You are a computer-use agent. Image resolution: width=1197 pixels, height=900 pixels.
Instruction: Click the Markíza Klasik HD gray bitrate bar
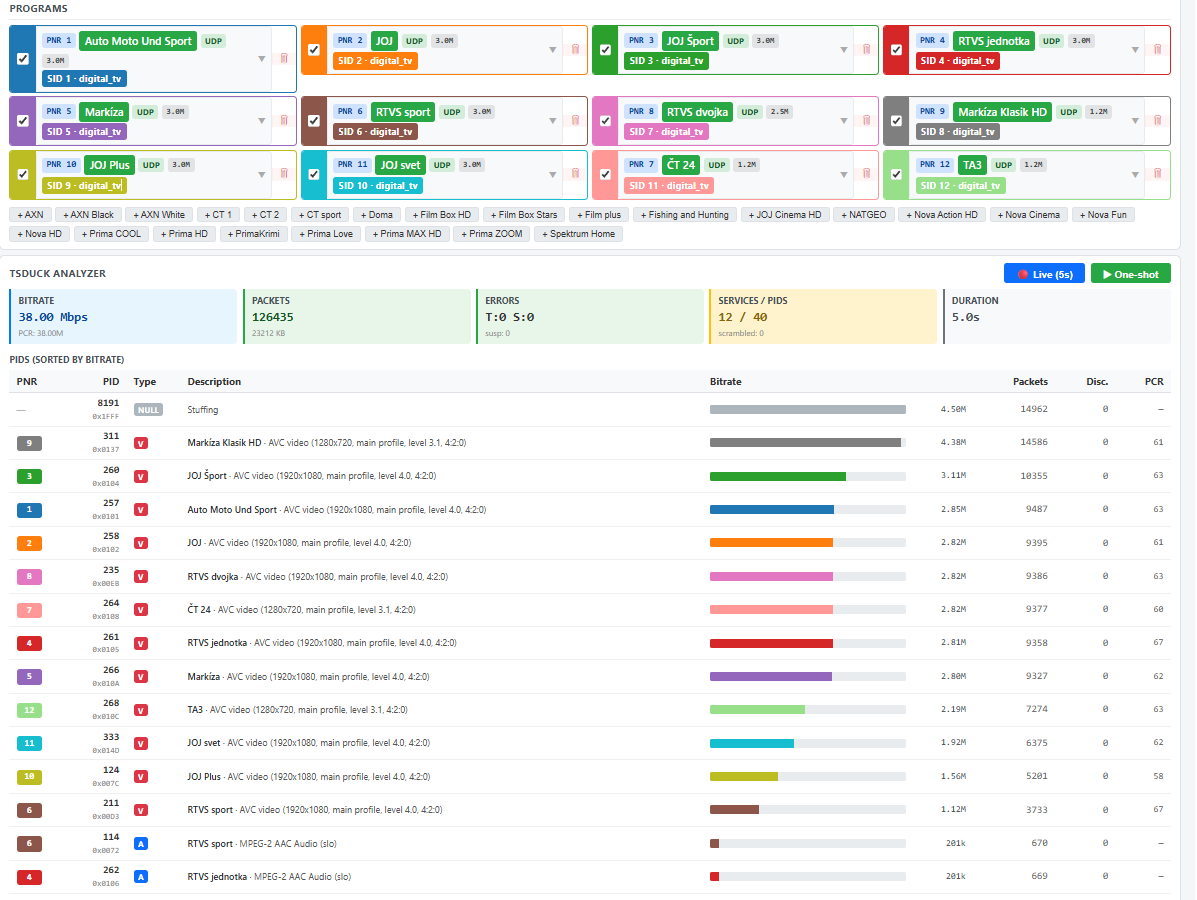coord(805,443)
